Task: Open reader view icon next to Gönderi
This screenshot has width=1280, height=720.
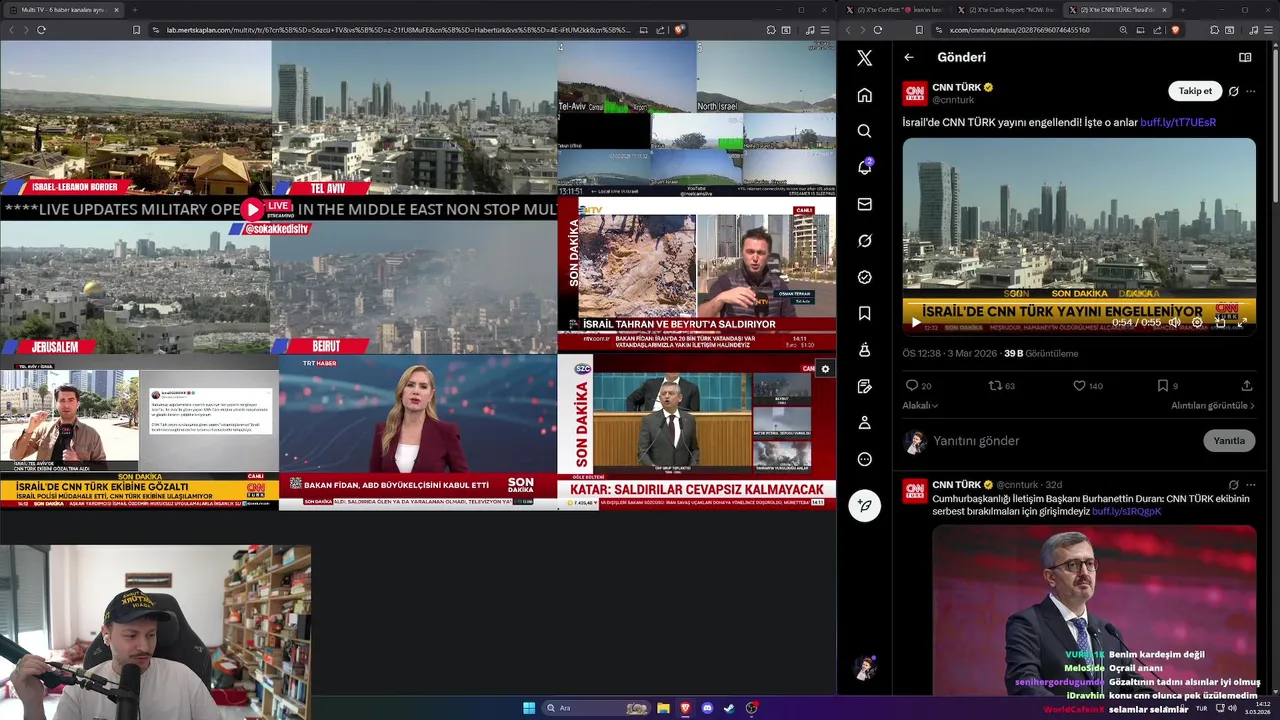Action: pyautogui.click(x=1245, y=57)
